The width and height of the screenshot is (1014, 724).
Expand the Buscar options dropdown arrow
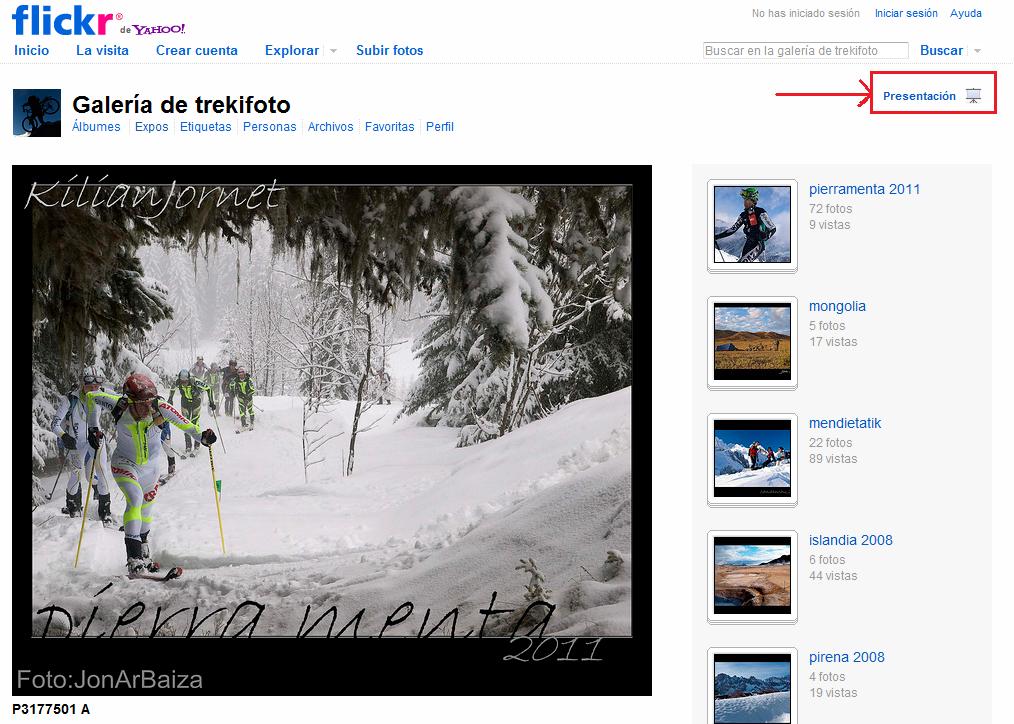coord(977,51)
